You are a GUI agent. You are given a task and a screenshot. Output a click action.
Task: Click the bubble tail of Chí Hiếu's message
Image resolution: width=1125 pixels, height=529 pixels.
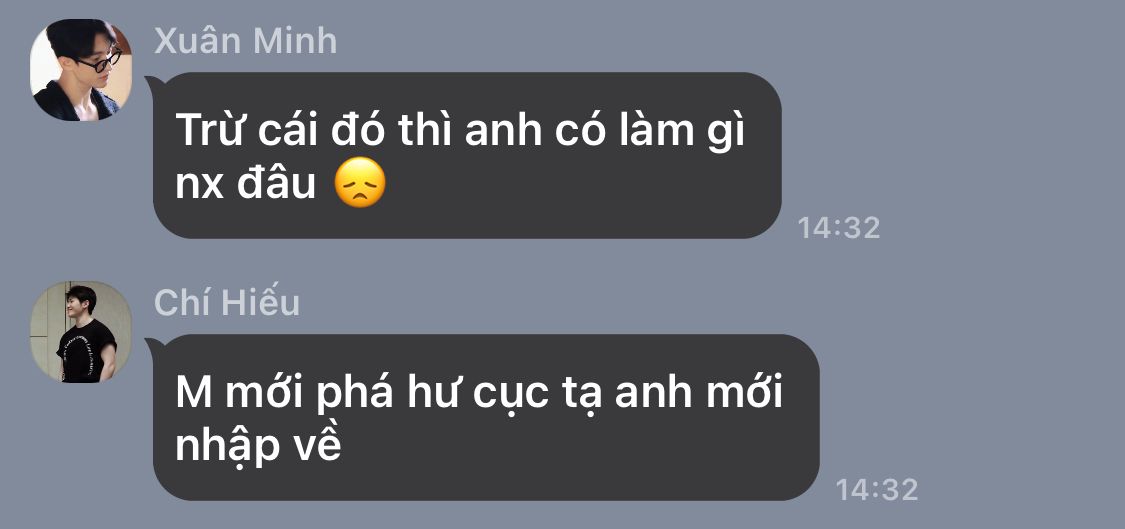pyautogui.click(x=151, y=345)
